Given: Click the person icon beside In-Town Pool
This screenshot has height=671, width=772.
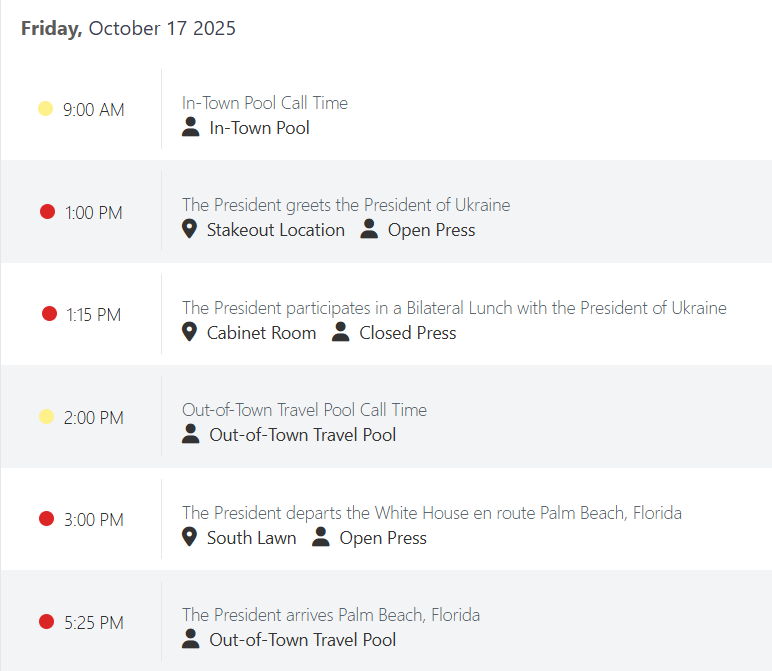Looking at the screenshot, I should (191, 128).
